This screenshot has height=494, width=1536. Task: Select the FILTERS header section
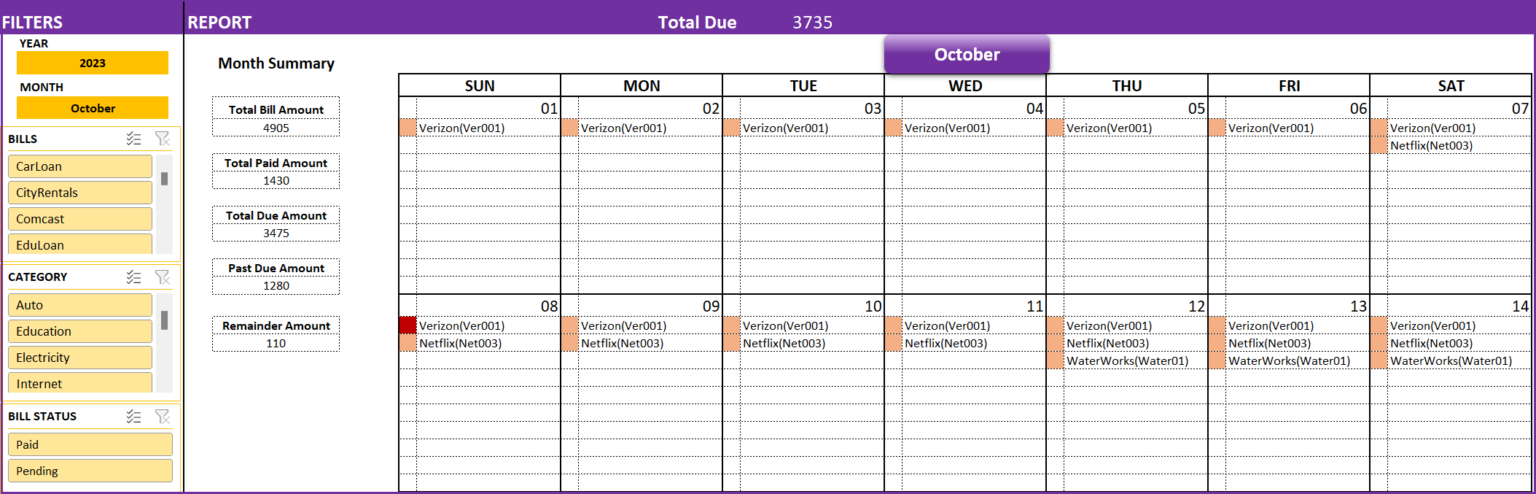pyautogui.click(x=33, y=22)
